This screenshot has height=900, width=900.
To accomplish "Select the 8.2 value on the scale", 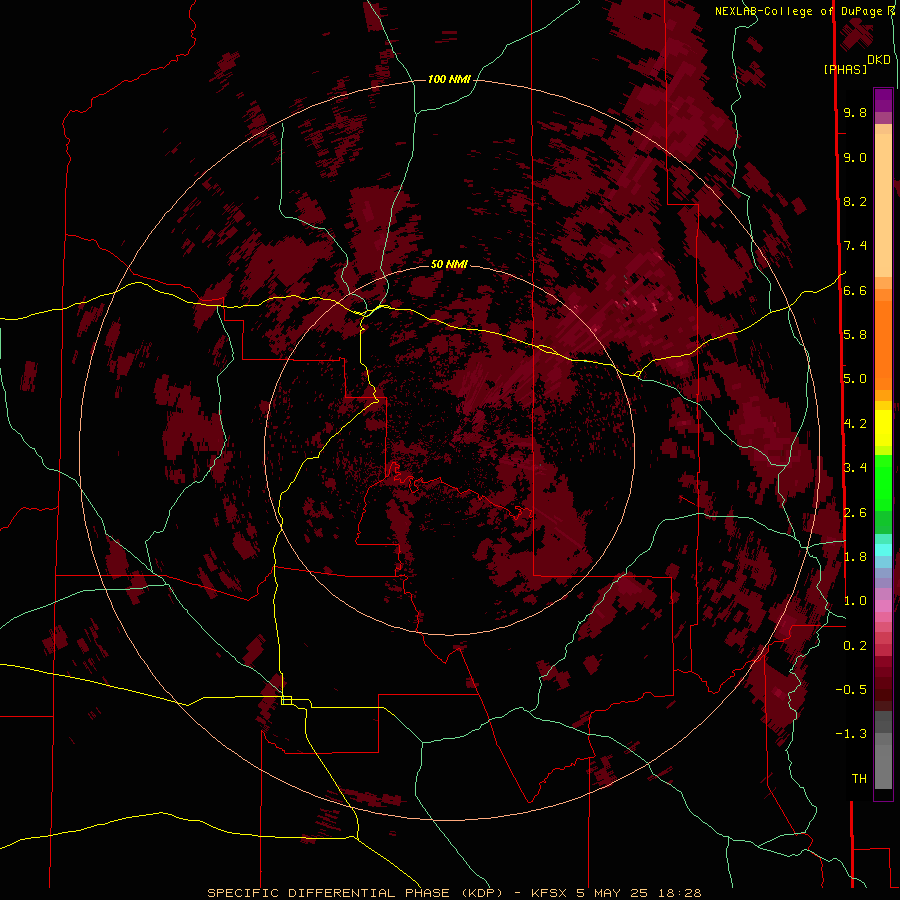I will pyautogui.click(x=855, y=201).
